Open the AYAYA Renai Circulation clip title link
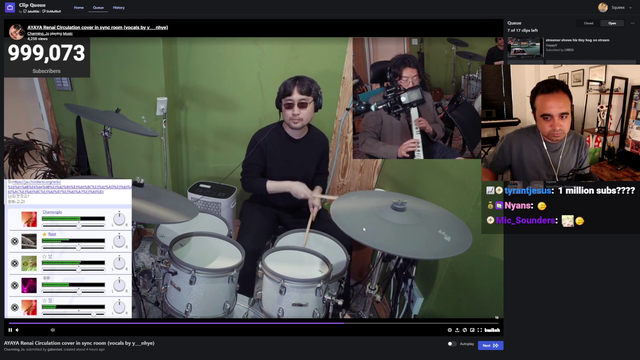This screenshot has height=360, width=640. coord(98,27)
